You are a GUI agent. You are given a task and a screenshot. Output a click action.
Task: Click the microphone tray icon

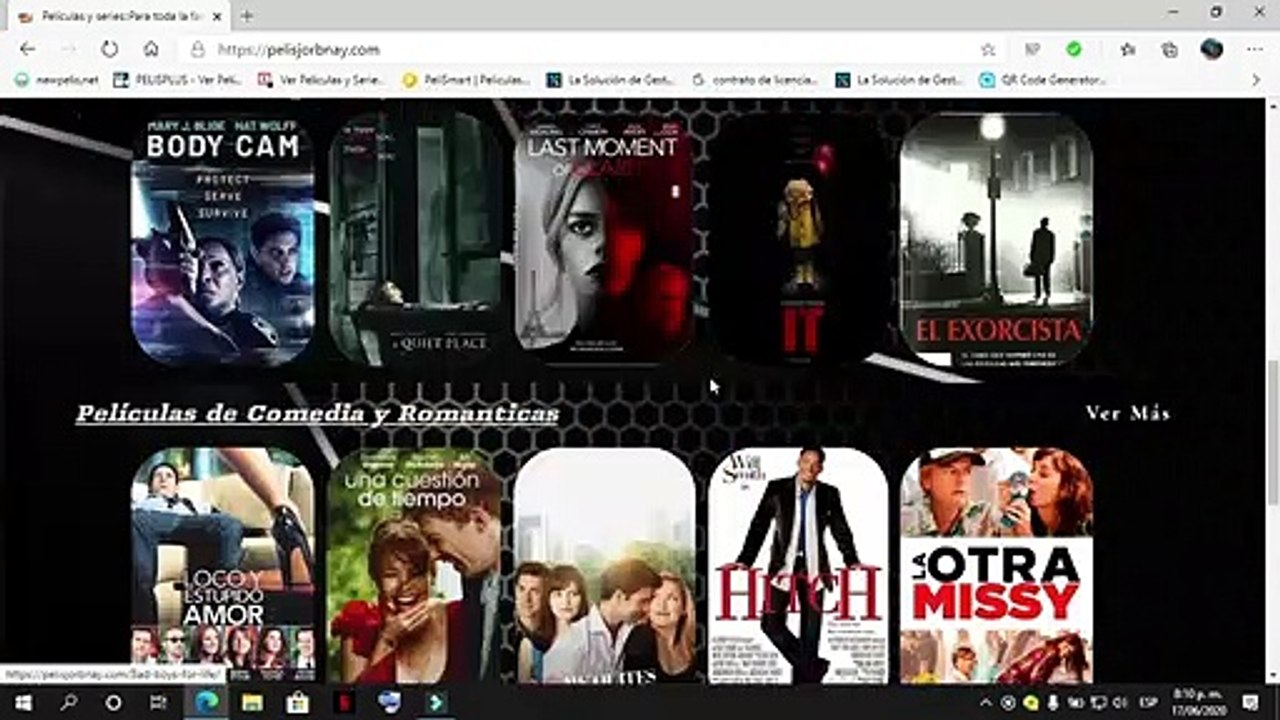click(1053, 702)
